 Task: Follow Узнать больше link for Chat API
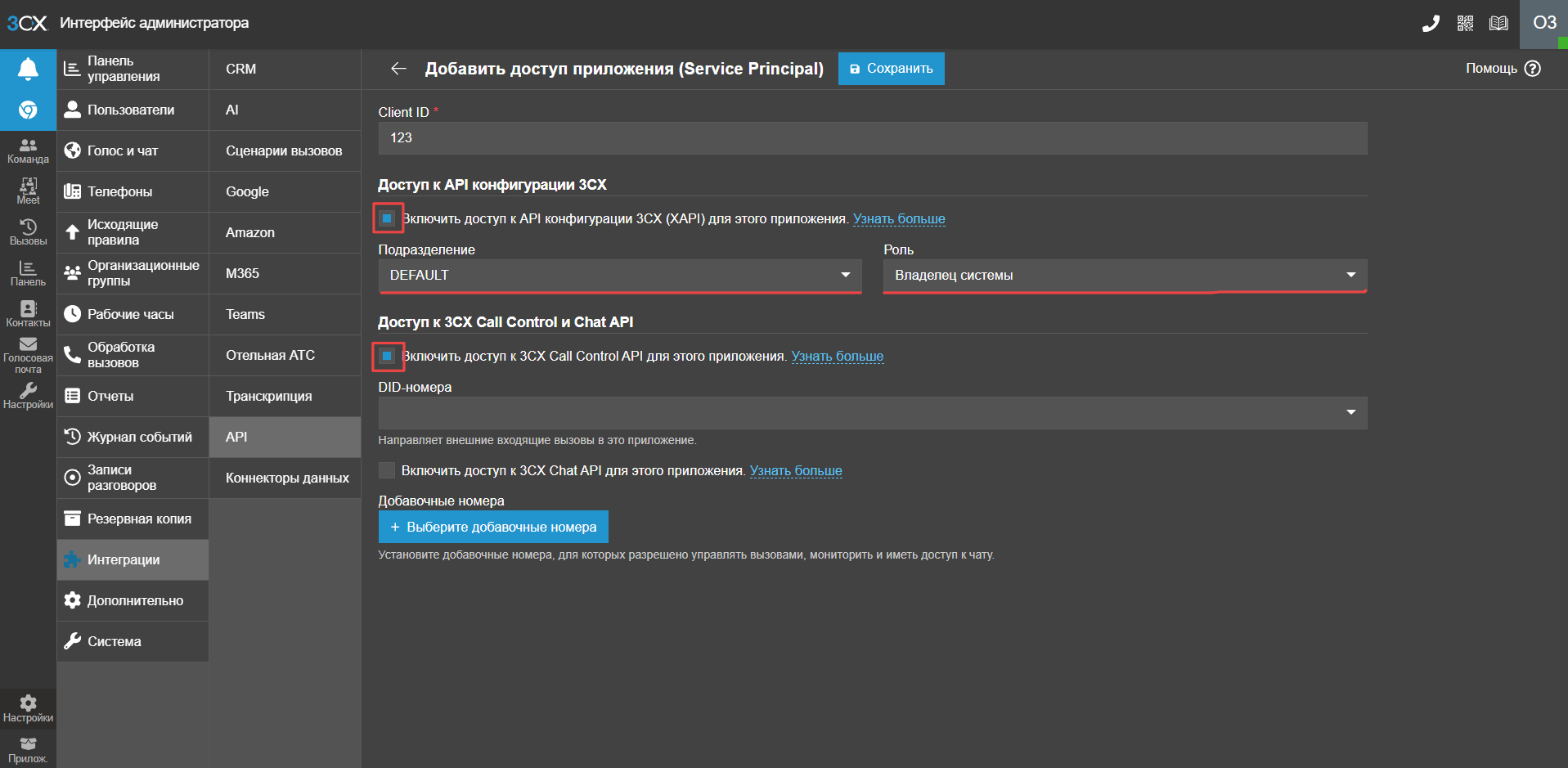click(x=796, y=470)
